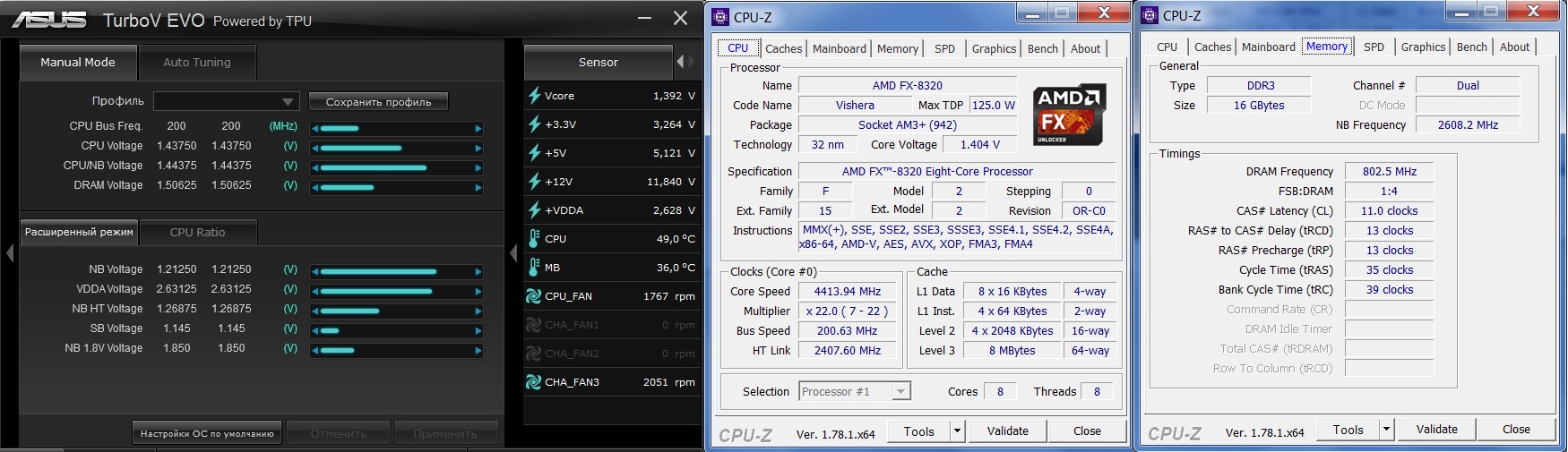Viewport: 1568px width, 452px height.
Task: Decrease CPU Bus Freq. with left slider arrow
Action: (315, 129)
